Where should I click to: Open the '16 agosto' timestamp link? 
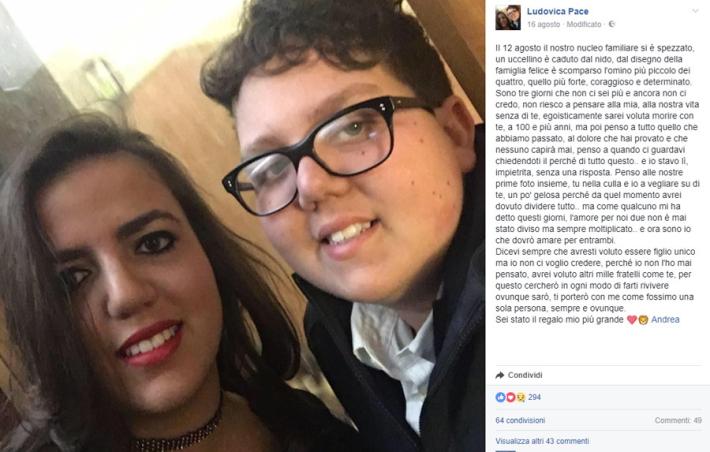pyautogui.click(x=543, y=24)
